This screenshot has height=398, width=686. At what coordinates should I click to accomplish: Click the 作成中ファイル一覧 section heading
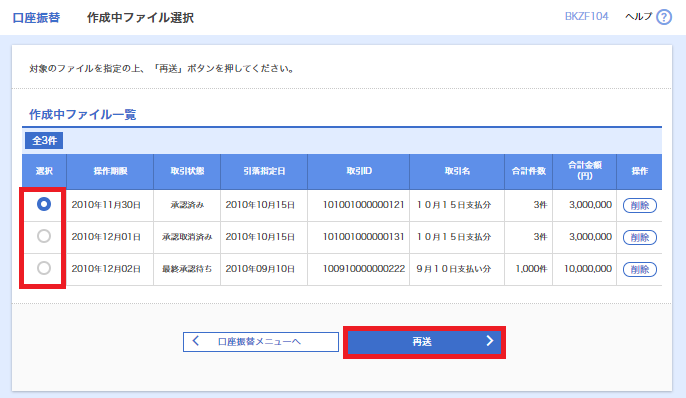click(x=83, y=115)
